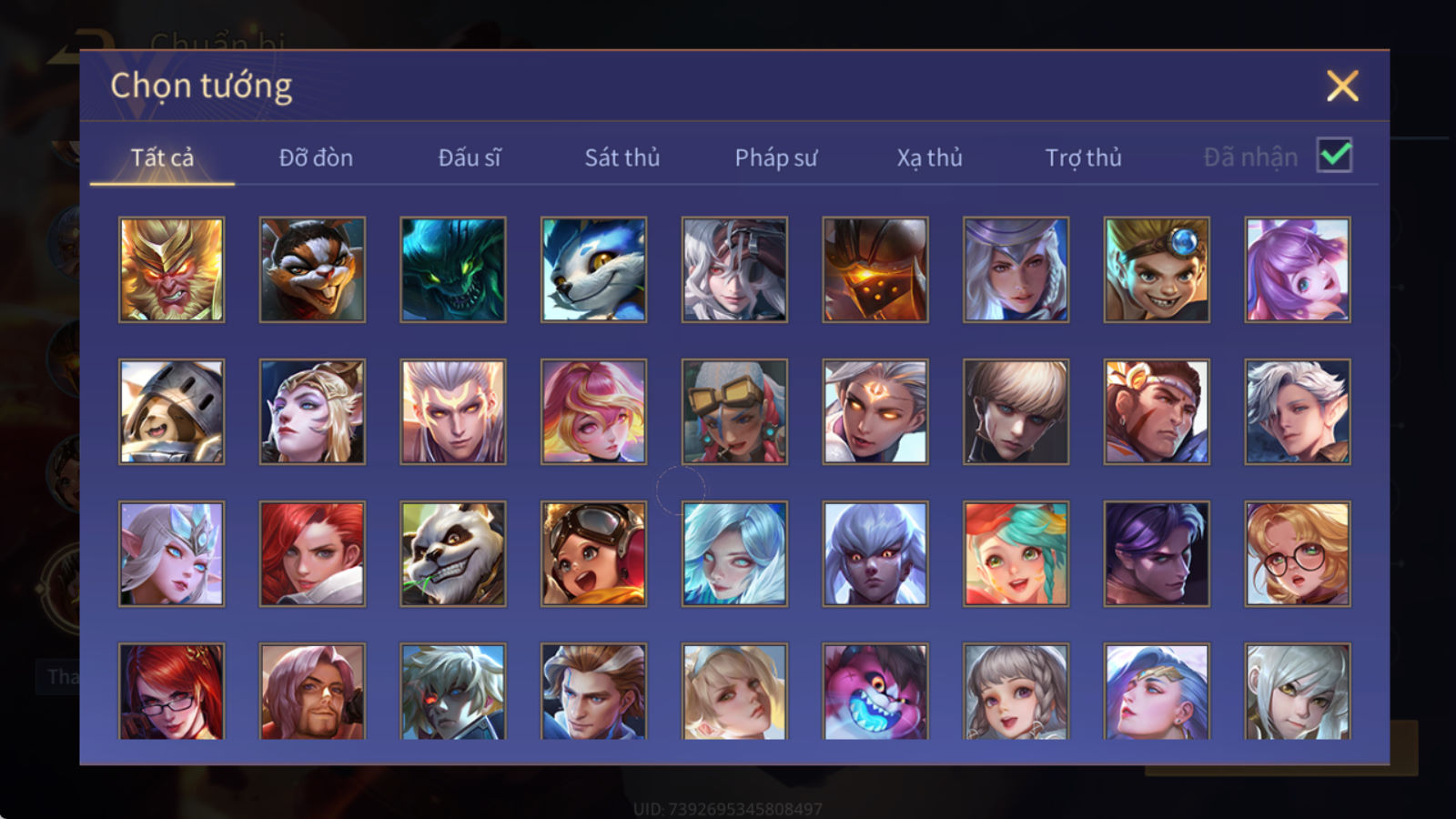Image resolution: width=1456 pixels, height=819 pixels.
Task: Choose the red-haired woman with glasses
Action: (171, 692)
